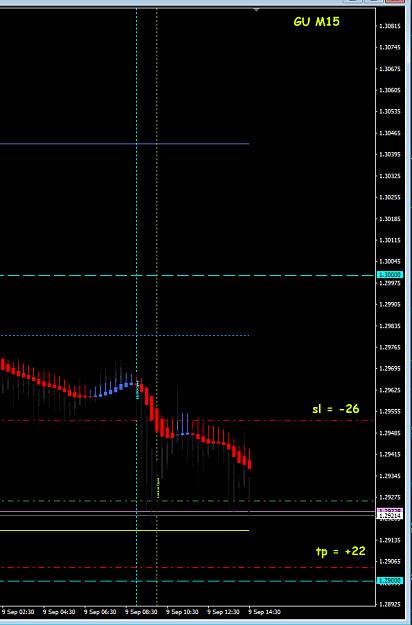Viewport: 412px width, 625px height.
Task: Click the 9 Sep 10:30 time label
Action: [x=182, y=612]
